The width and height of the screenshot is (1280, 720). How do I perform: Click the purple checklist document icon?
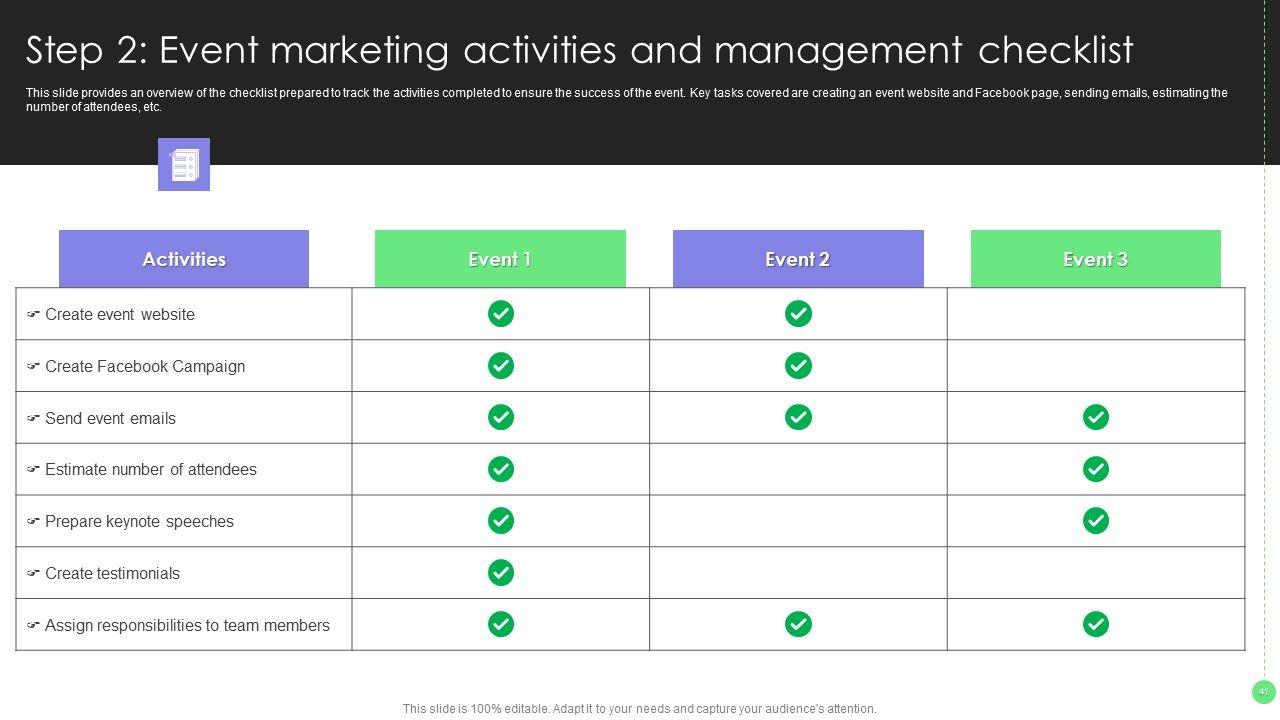click(x=184, y=164)
